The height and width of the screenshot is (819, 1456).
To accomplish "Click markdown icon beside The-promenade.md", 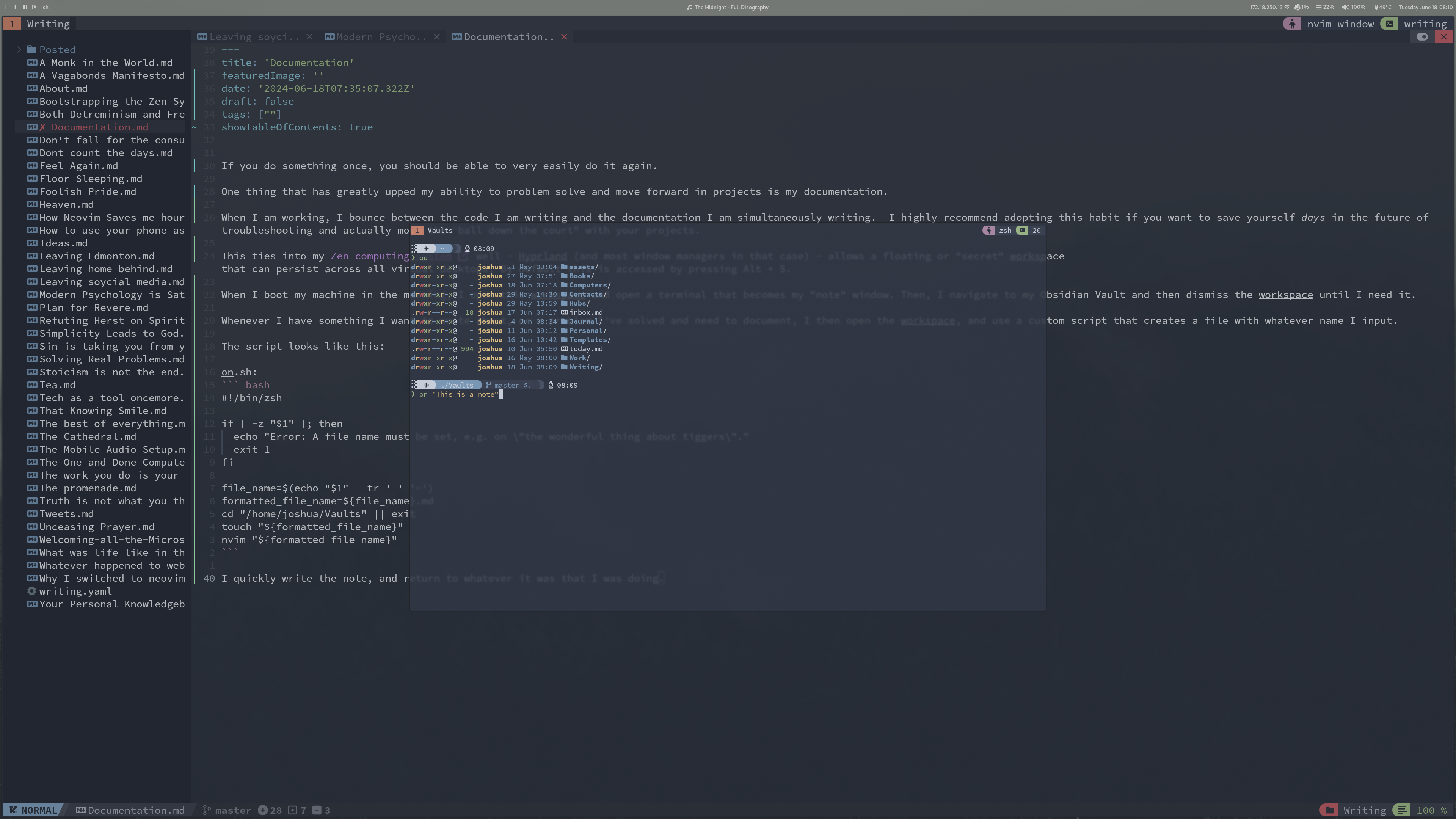I will coord(32,488).
